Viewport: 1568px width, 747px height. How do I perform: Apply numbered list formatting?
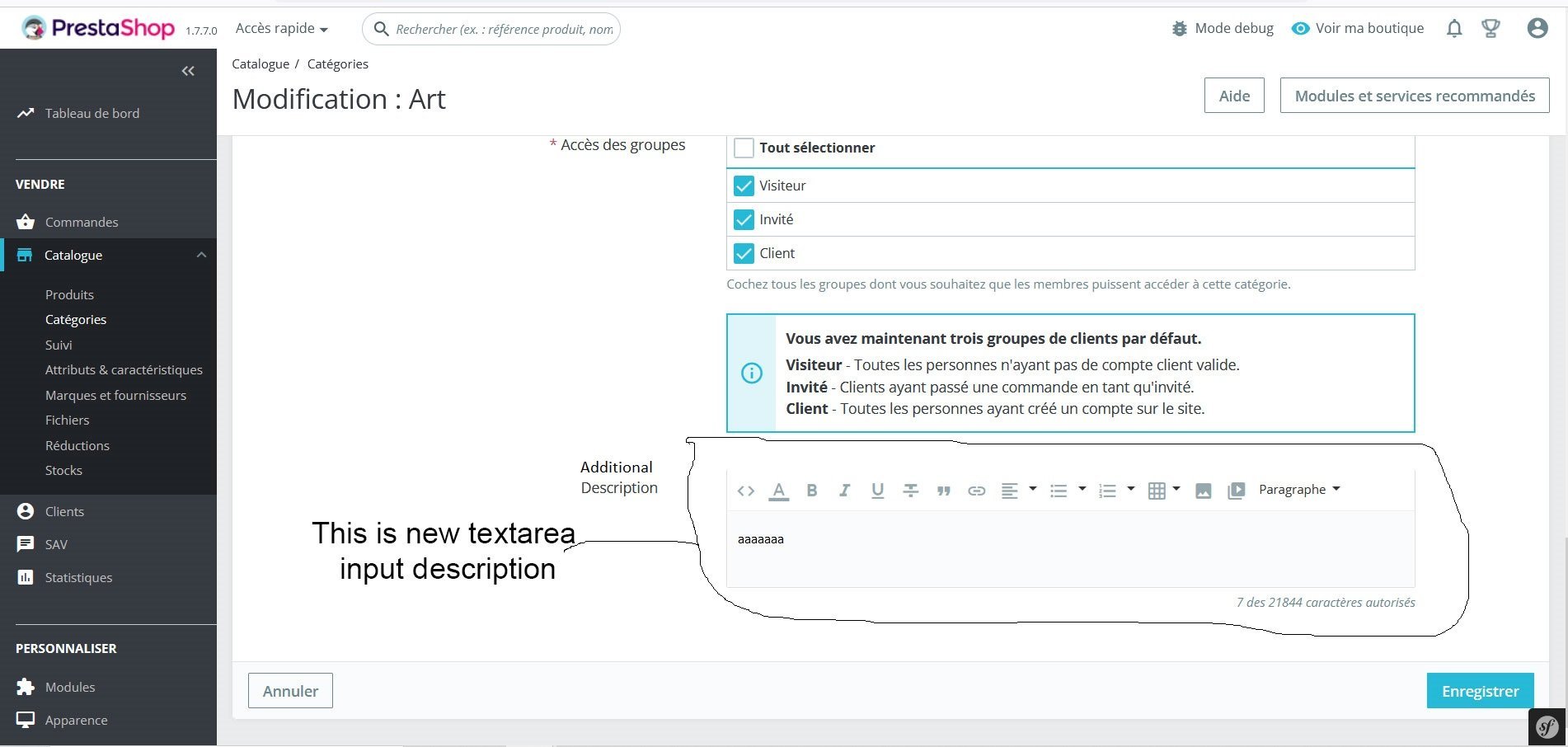pyautogui.click(x=1107, y=491)
